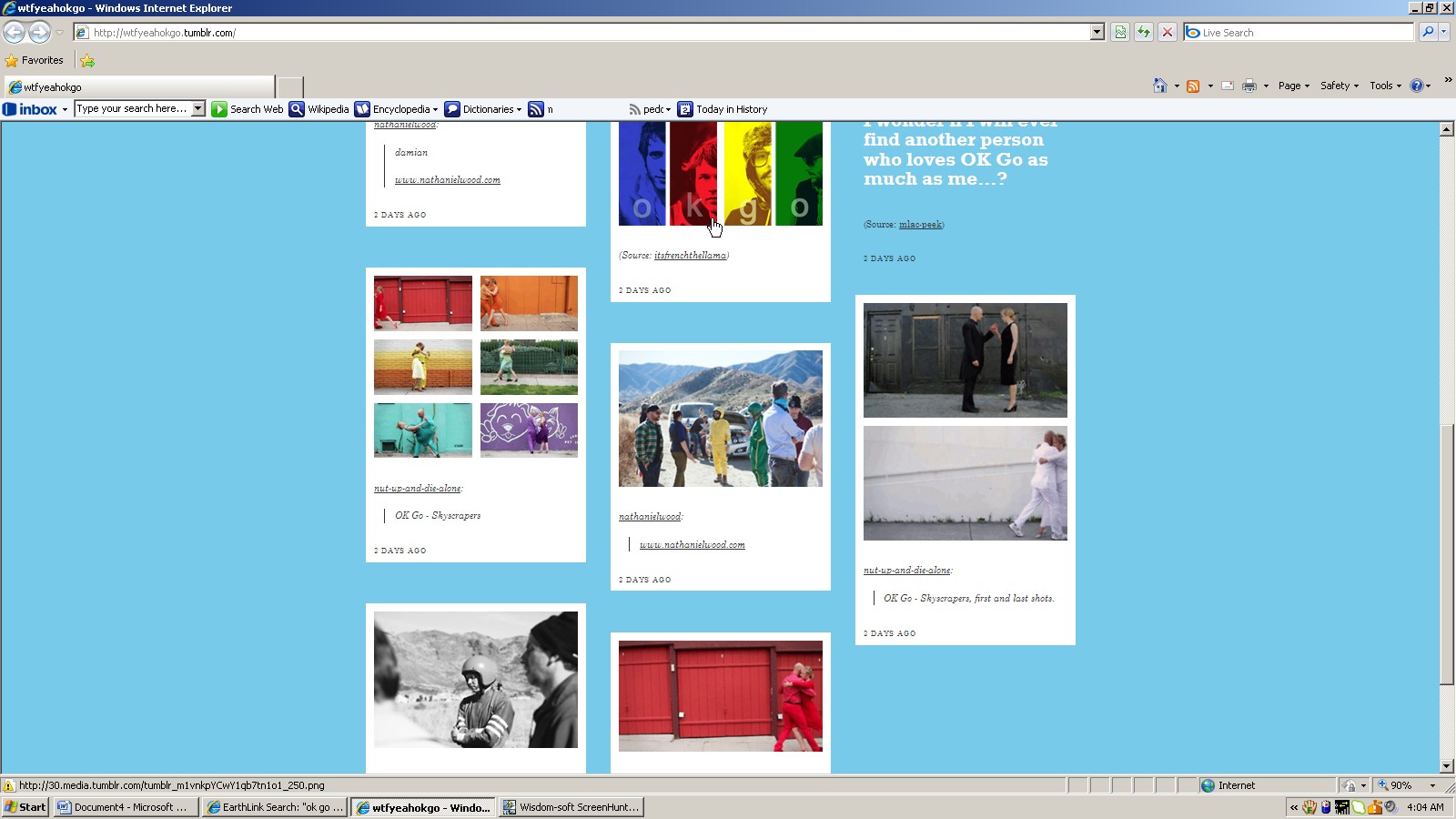Image resolution: width=1456 pixels, height=819 pixels.
Task: Open the Safety menu dropdown
Action: (1340, 86)
